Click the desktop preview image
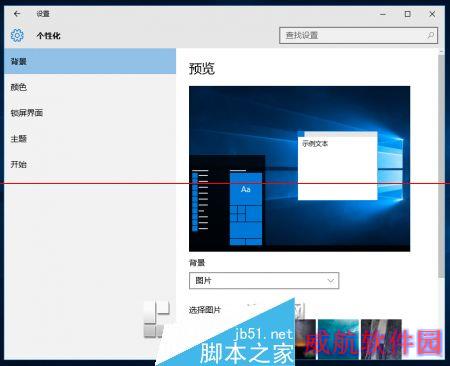 pyautogui.click(x=299, y=169)
